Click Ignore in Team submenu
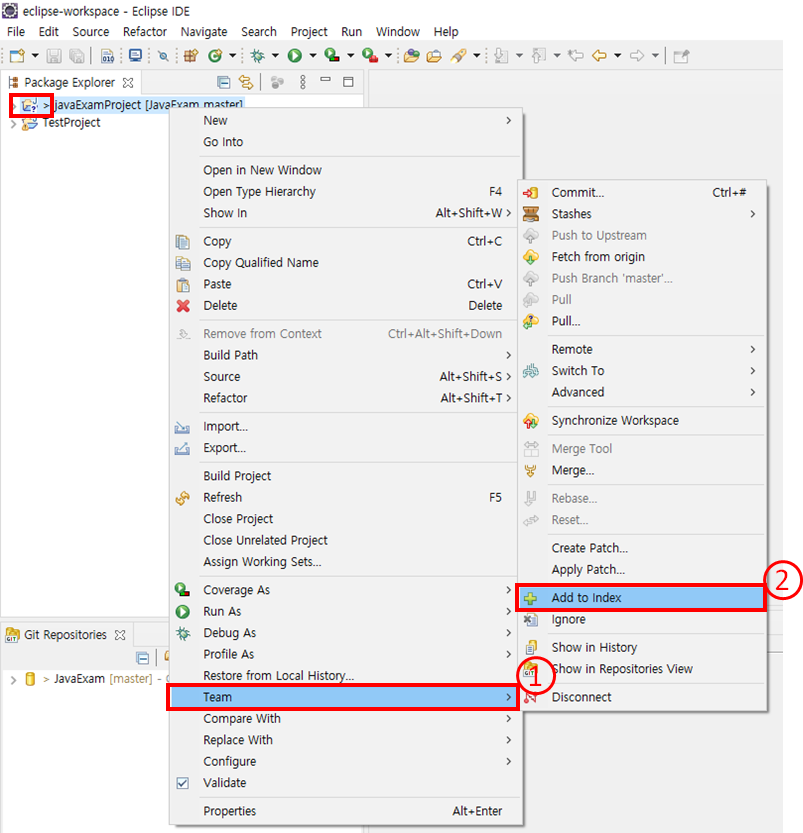Viewport: 803px width, 833px height. tap(642, 620)
